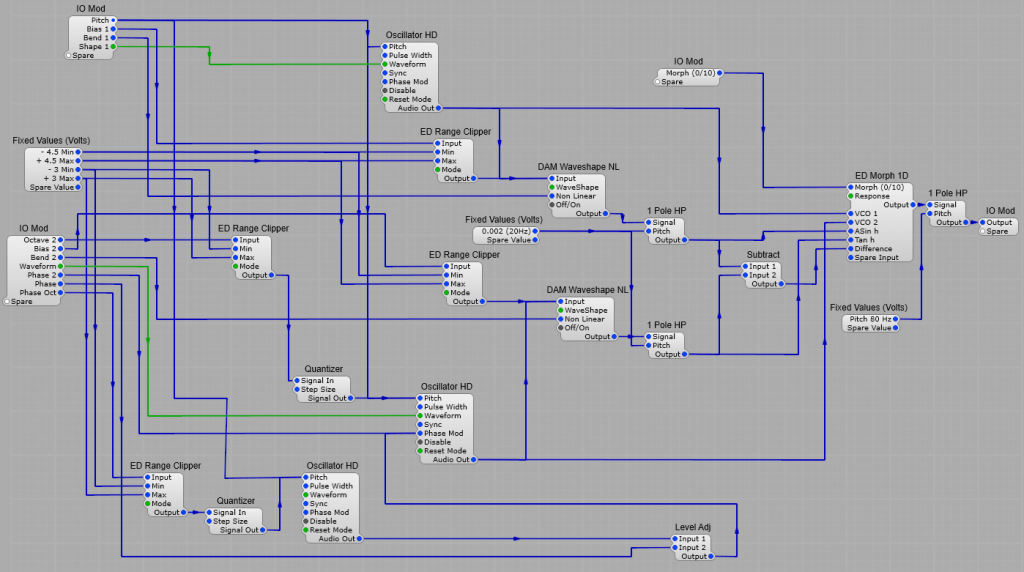Click the green Shape 1 output pin
The height and width of the screenshot is (572, 1024).
click(x=114, y=47)
